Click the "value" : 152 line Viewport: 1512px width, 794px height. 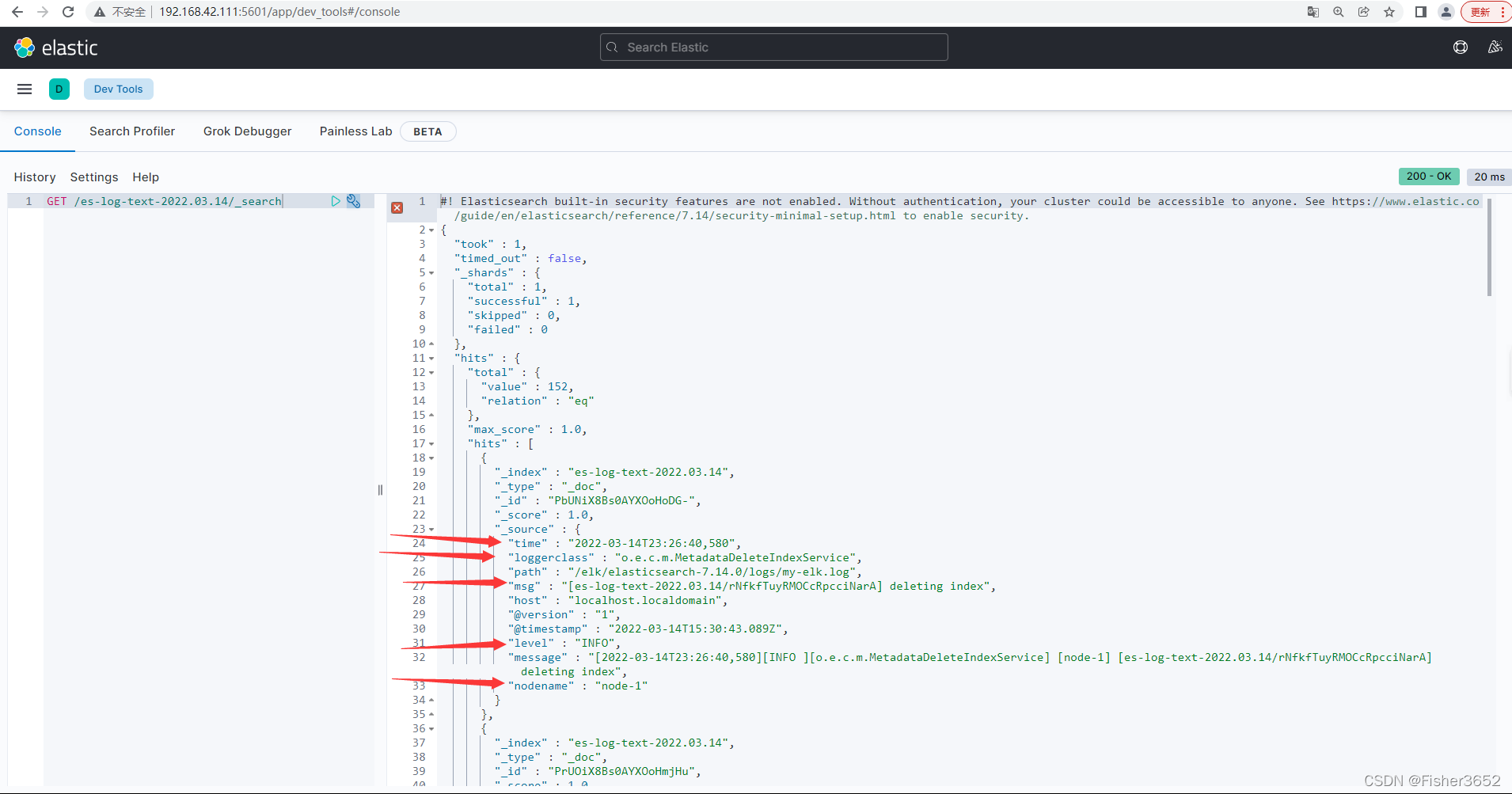(x=526, y=387)
